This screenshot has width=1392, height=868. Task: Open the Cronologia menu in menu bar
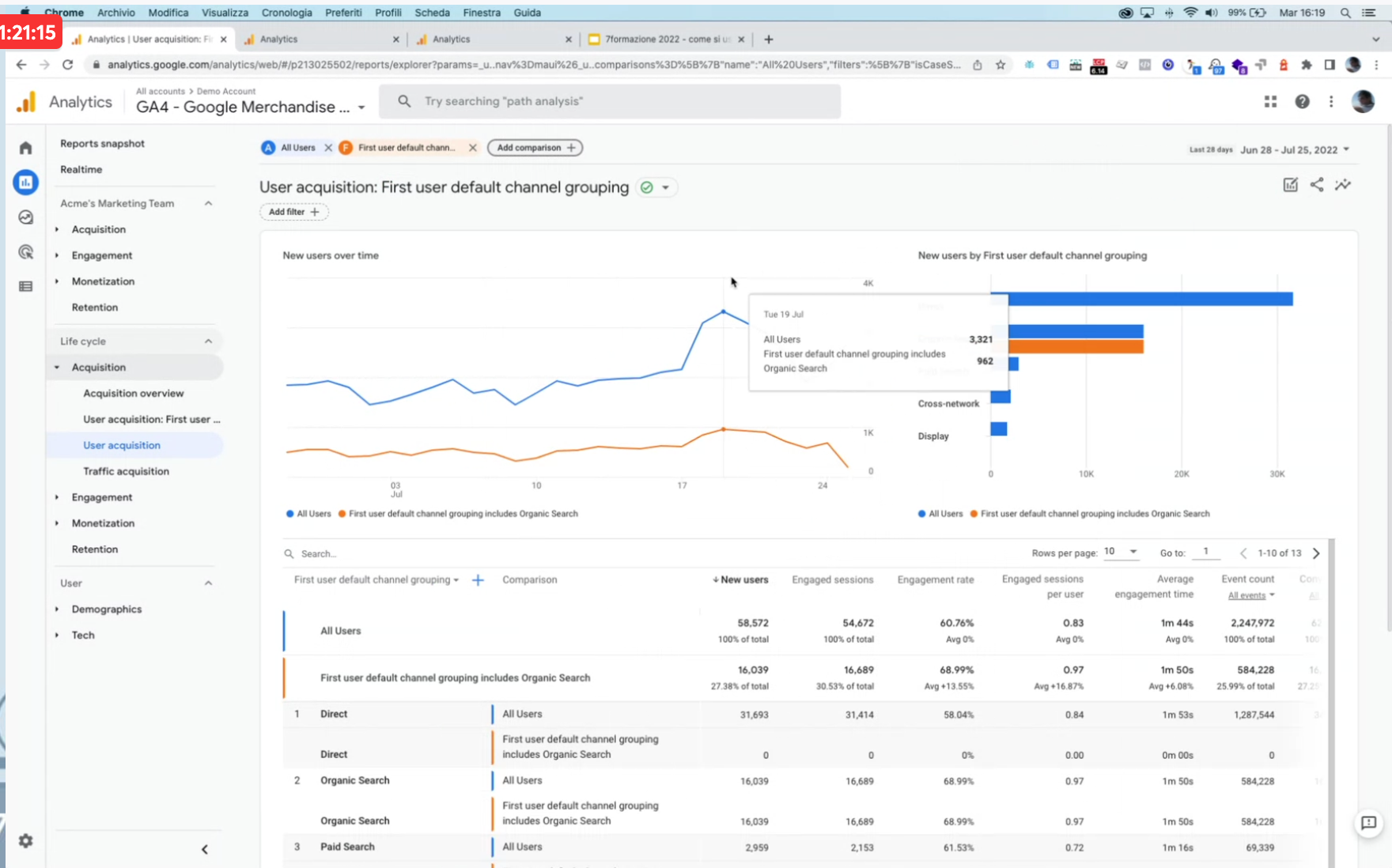[x=286, y=13]
